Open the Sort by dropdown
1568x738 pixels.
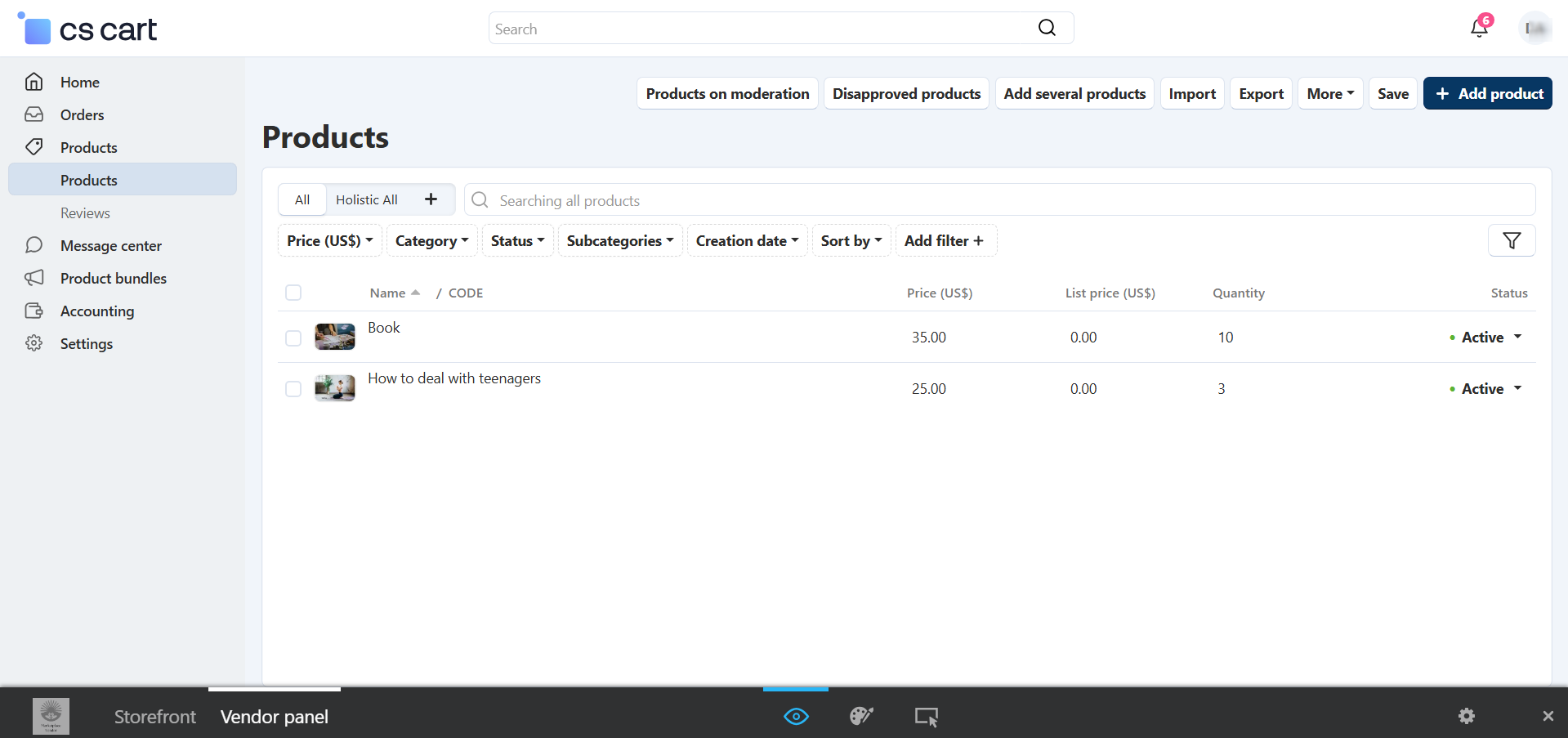coord(851,241)
